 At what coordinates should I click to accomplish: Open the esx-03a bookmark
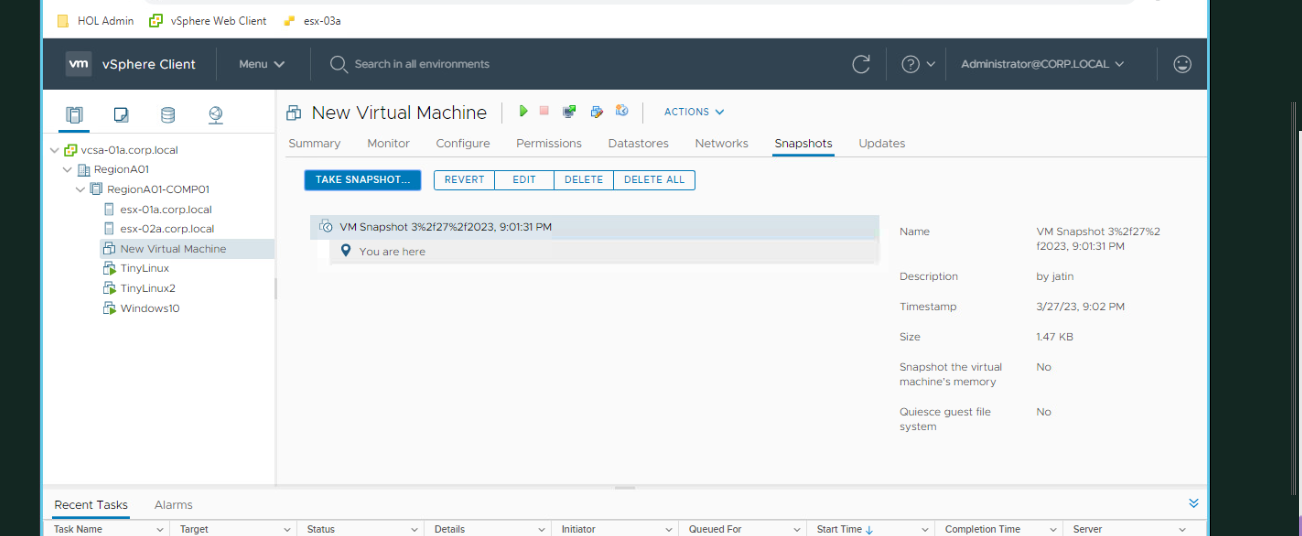click(311, 20)
